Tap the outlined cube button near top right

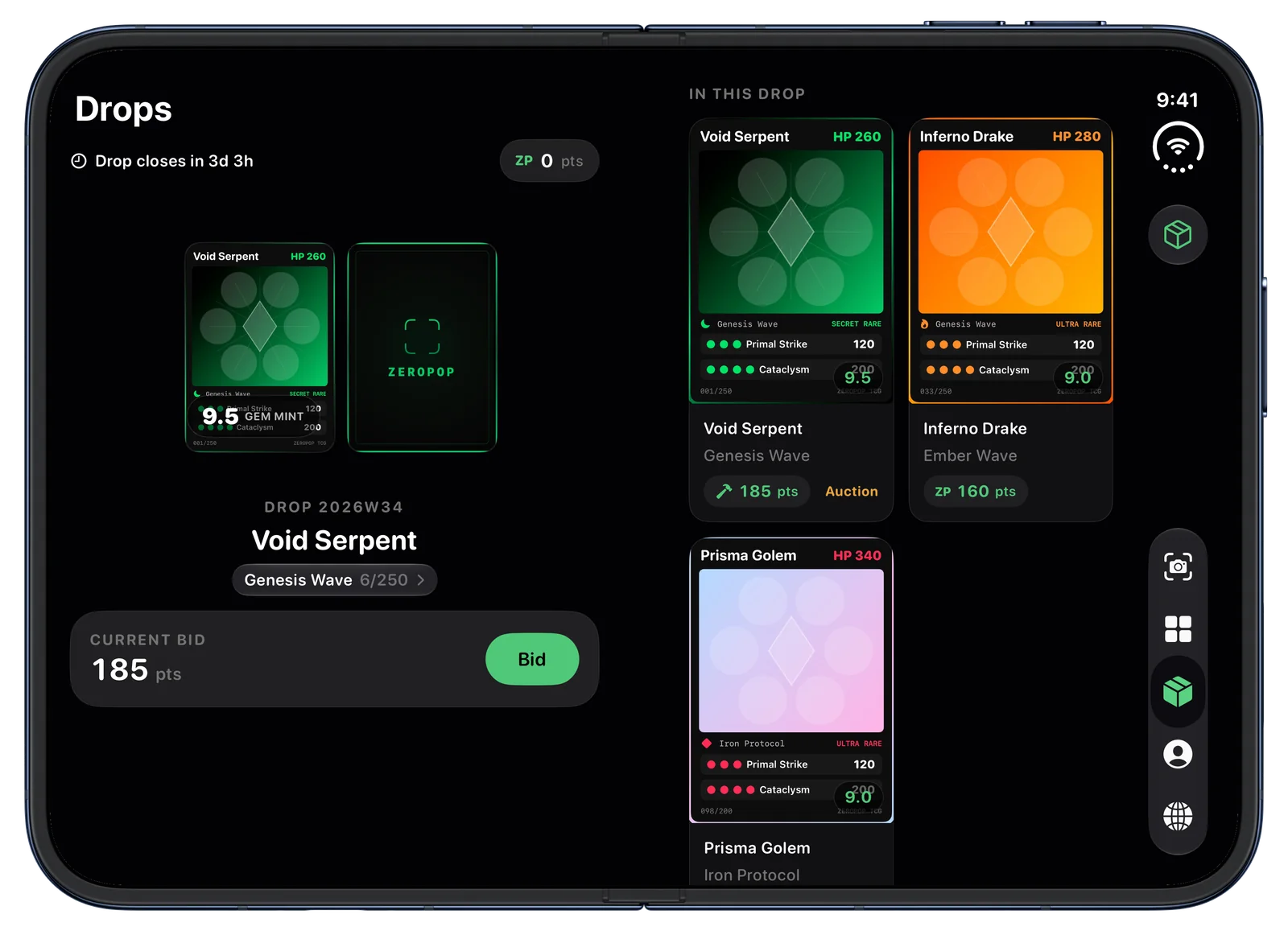point(1178,235)
